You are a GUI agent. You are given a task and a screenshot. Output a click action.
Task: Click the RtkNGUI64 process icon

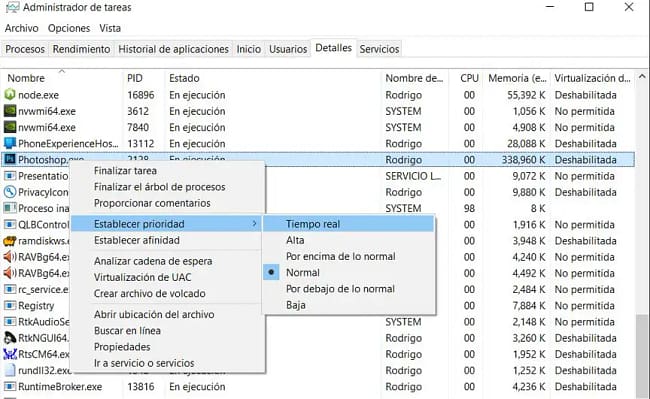click(x=10, y=338)
